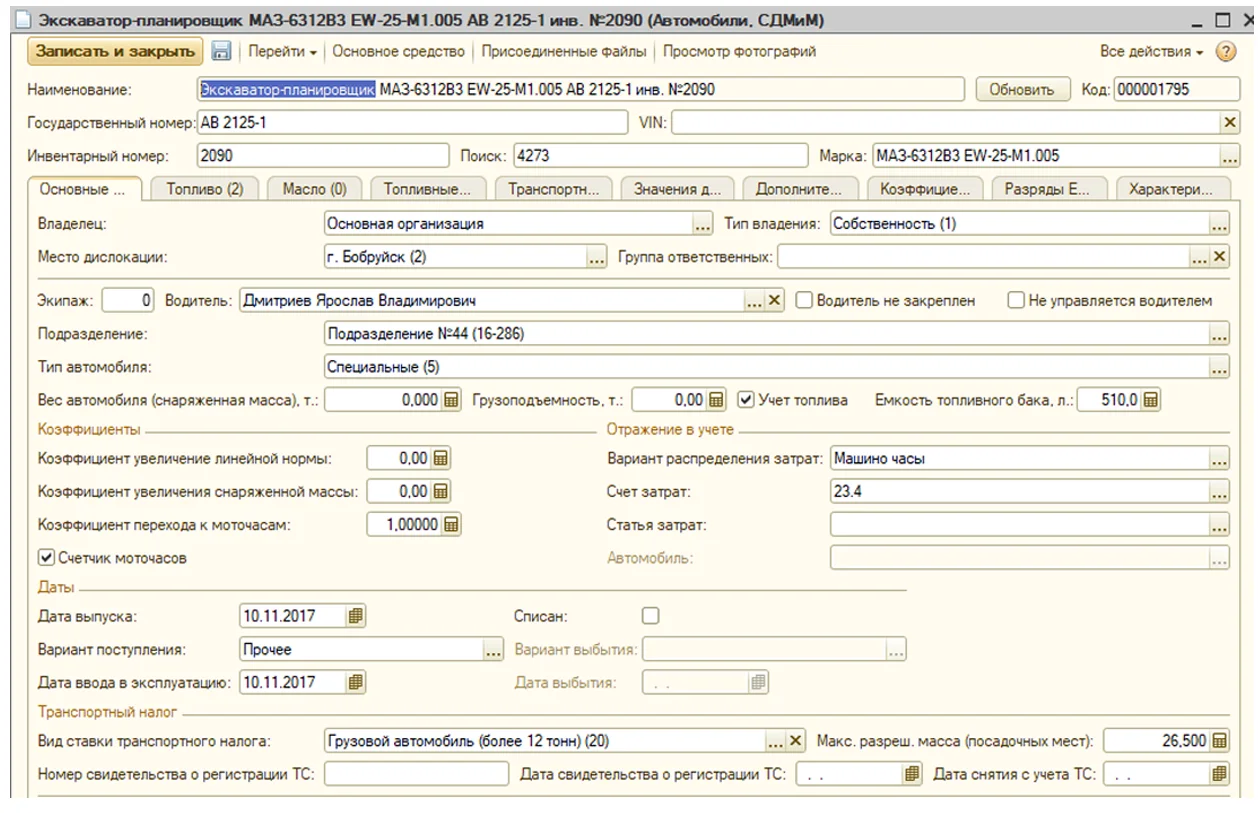Open calendar for Дата ввода в эксплуатацию
Image resolution: width=1258 pixels, height=813 pixels.
(356, 682)
